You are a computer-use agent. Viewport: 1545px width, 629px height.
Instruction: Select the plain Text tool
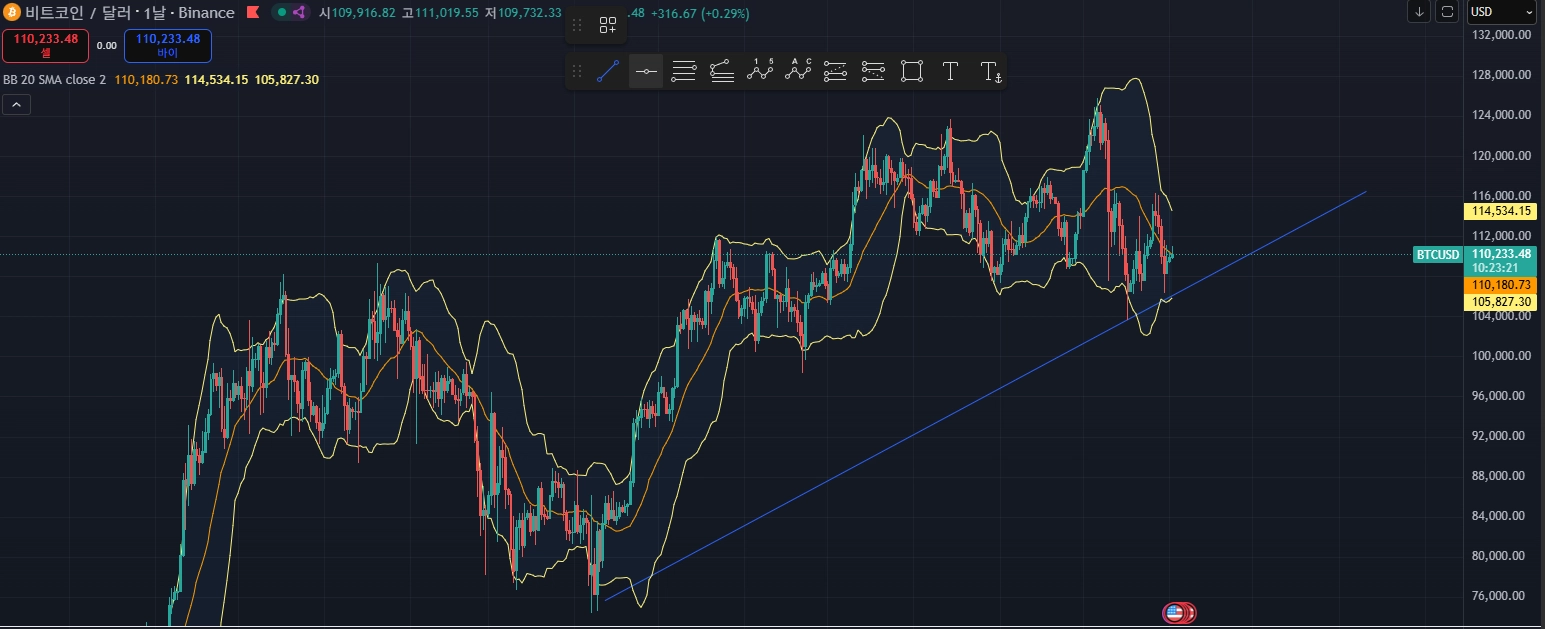tap(950, 71)
